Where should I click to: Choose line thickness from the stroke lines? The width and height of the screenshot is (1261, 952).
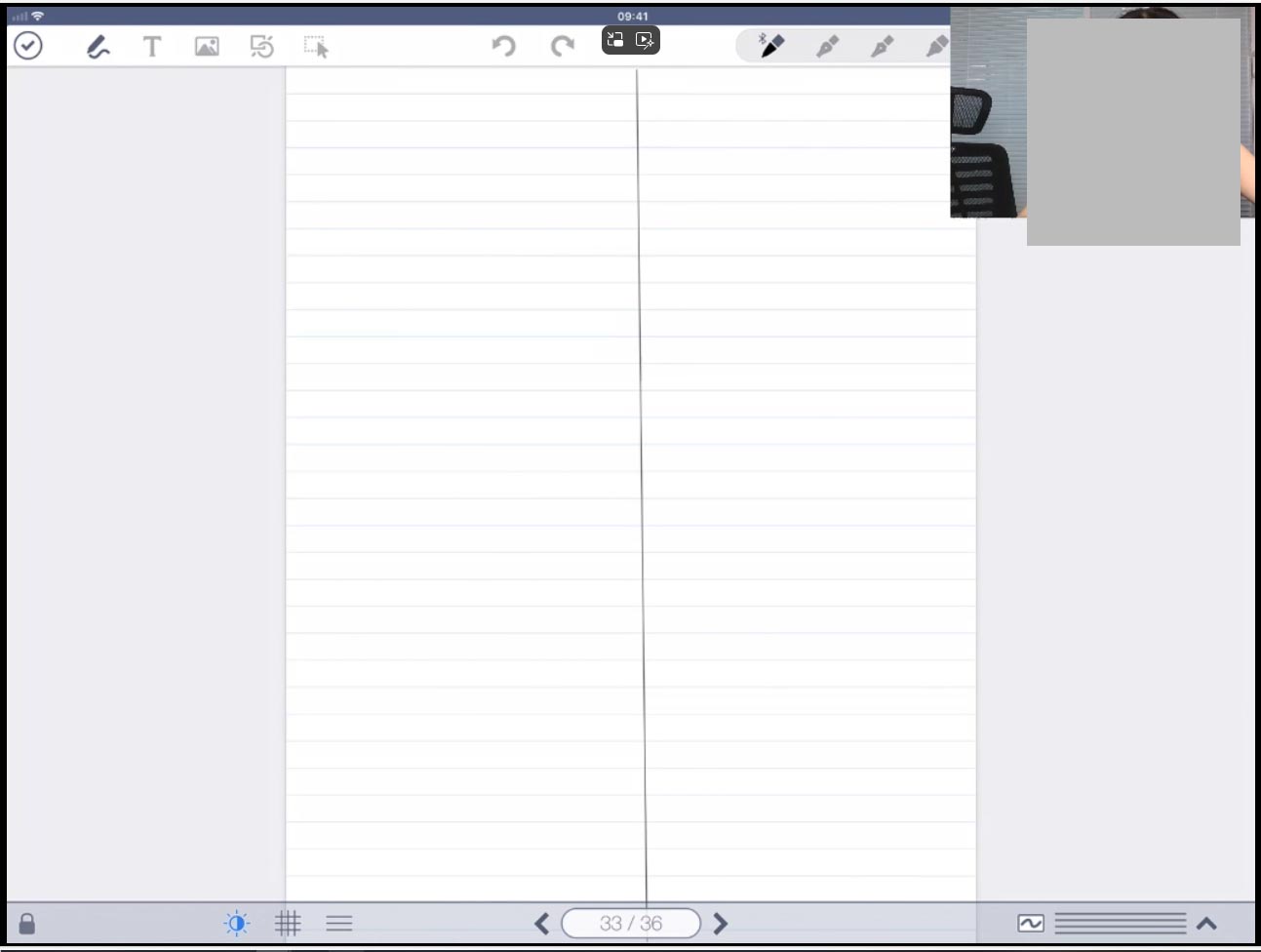click(1121, 923)
